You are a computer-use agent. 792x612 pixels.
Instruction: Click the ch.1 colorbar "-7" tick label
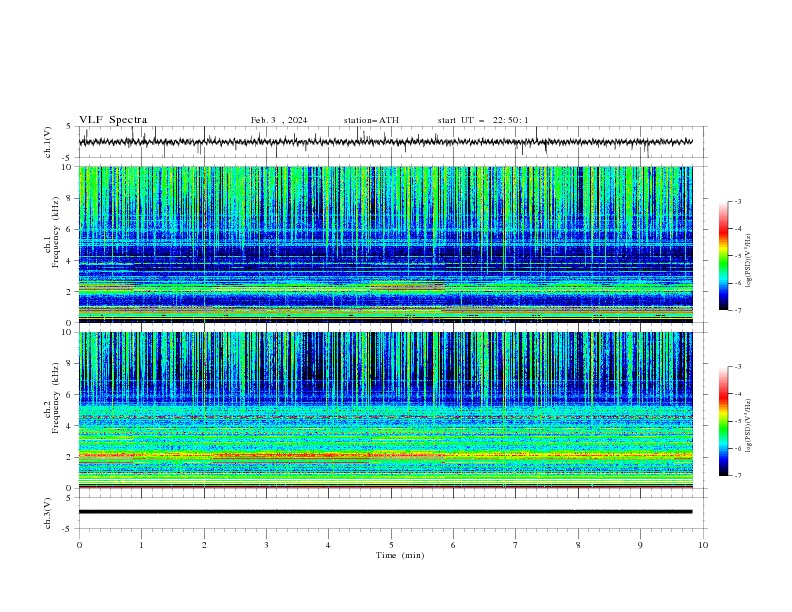tap(738, 310)
